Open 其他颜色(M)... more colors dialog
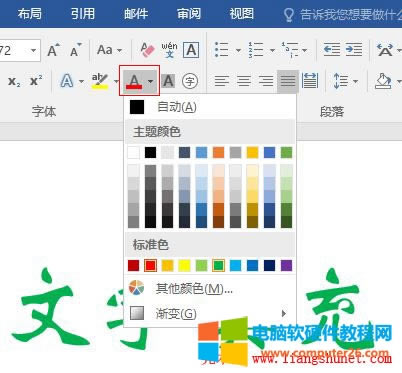Screen dimensions: 402x373 pos(210,289)
